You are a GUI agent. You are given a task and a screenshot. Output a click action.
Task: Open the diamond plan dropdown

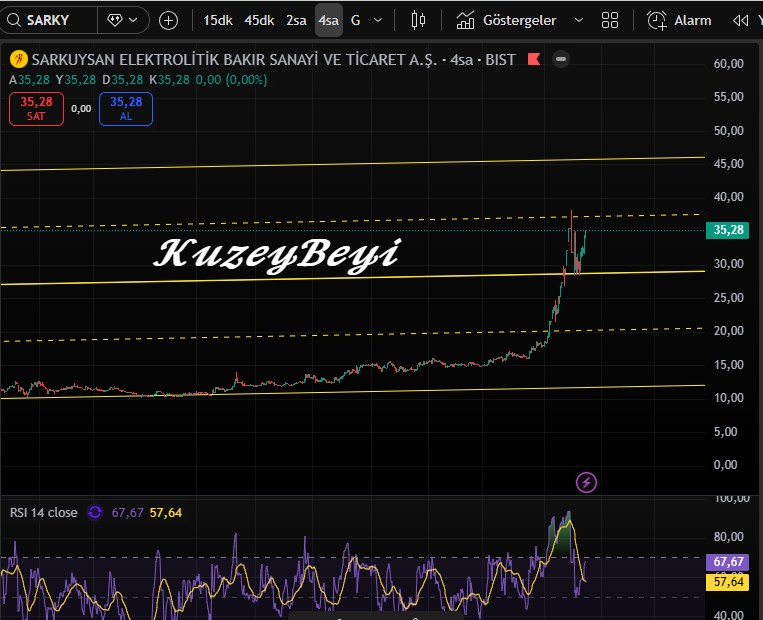point(123,20)
